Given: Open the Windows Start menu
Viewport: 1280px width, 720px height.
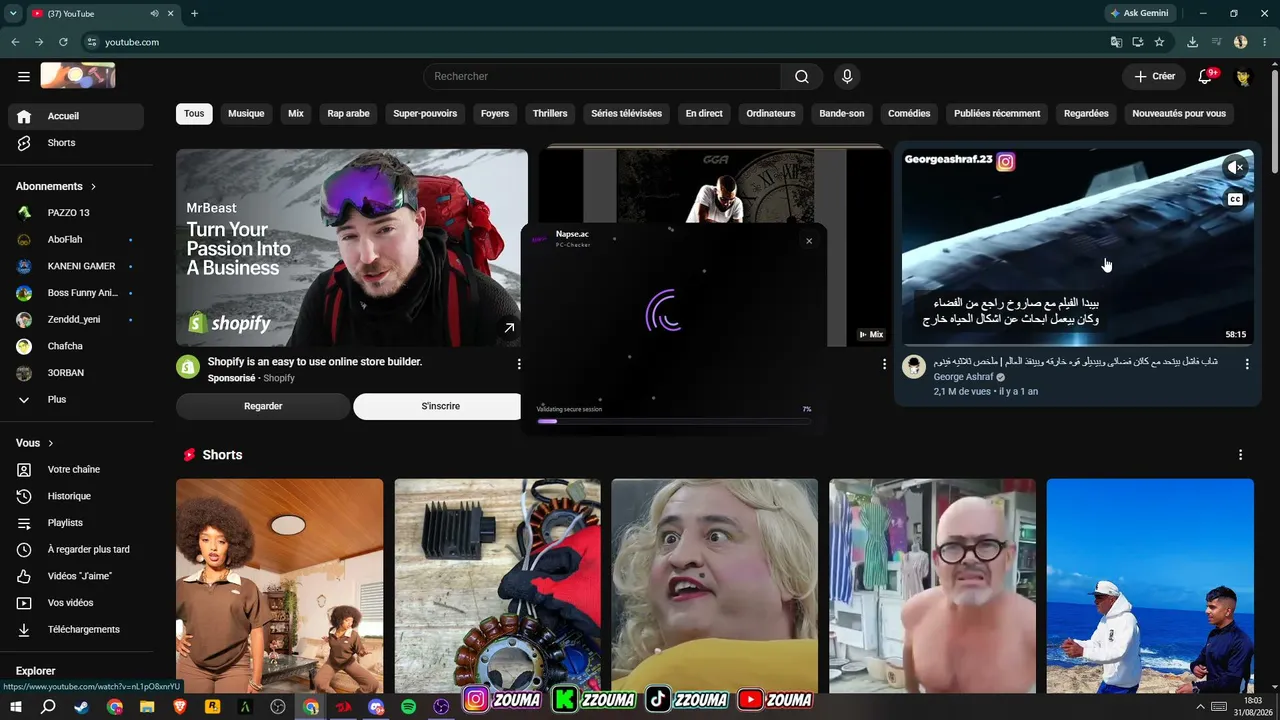Looking at the screenshot, I should (16, 706).
